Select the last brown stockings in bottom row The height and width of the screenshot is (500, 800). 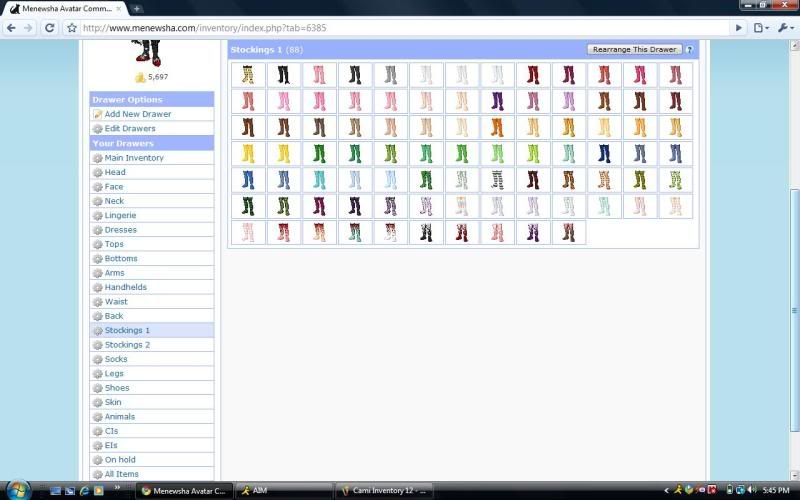tap(568, 232)
